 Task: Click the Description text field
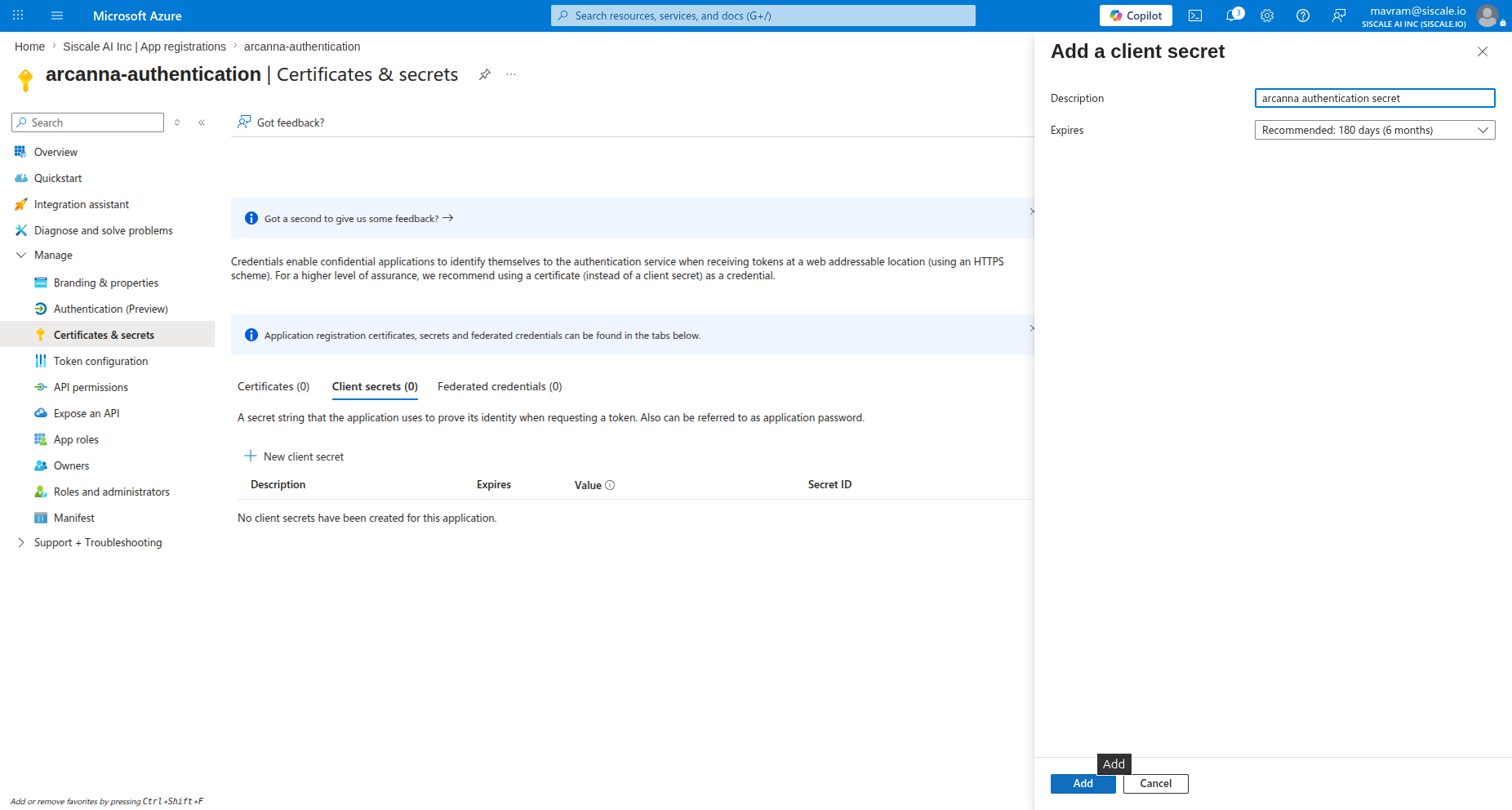point(1375,98)
